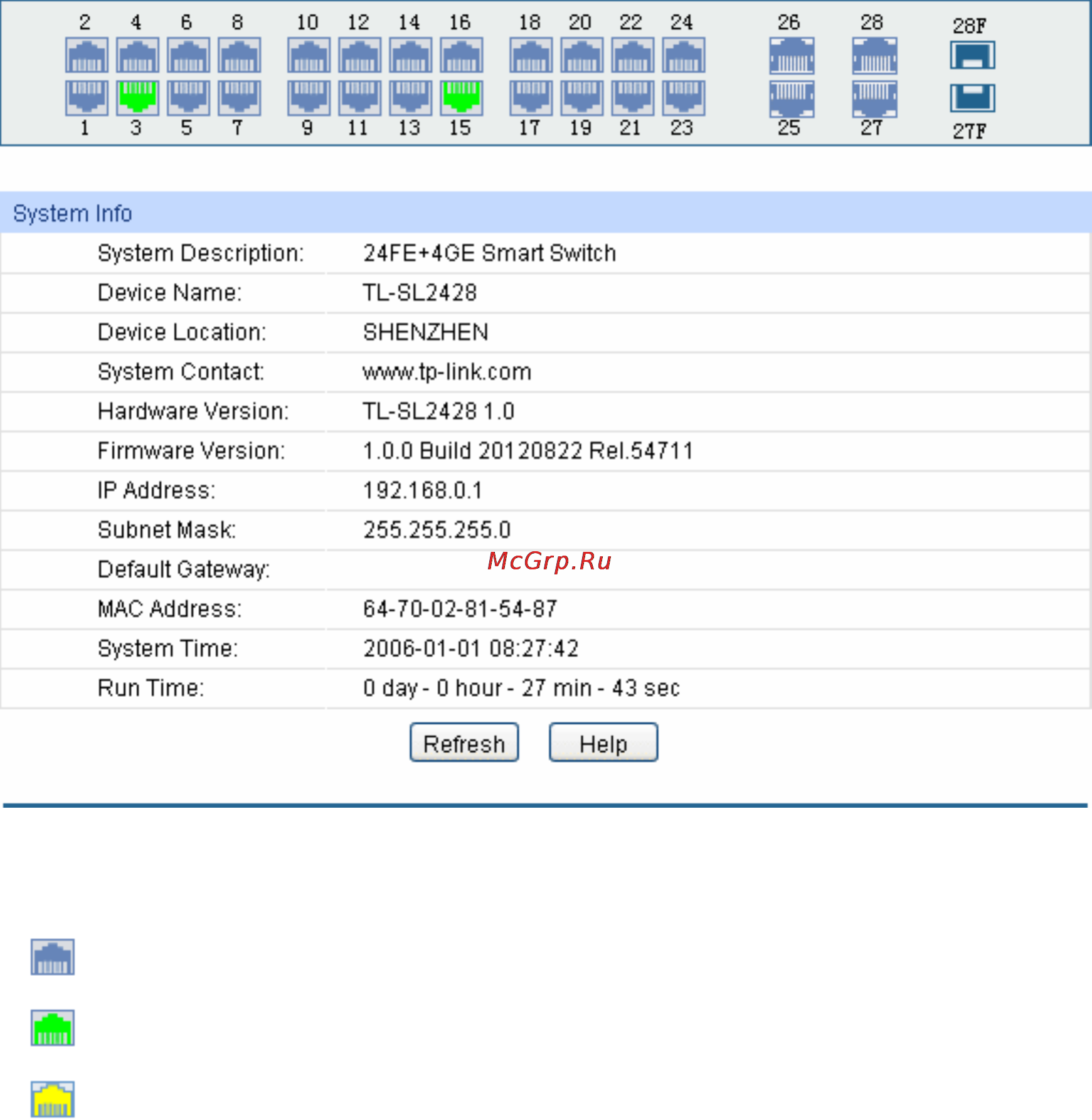Click the Refresh button

[464, 742]
